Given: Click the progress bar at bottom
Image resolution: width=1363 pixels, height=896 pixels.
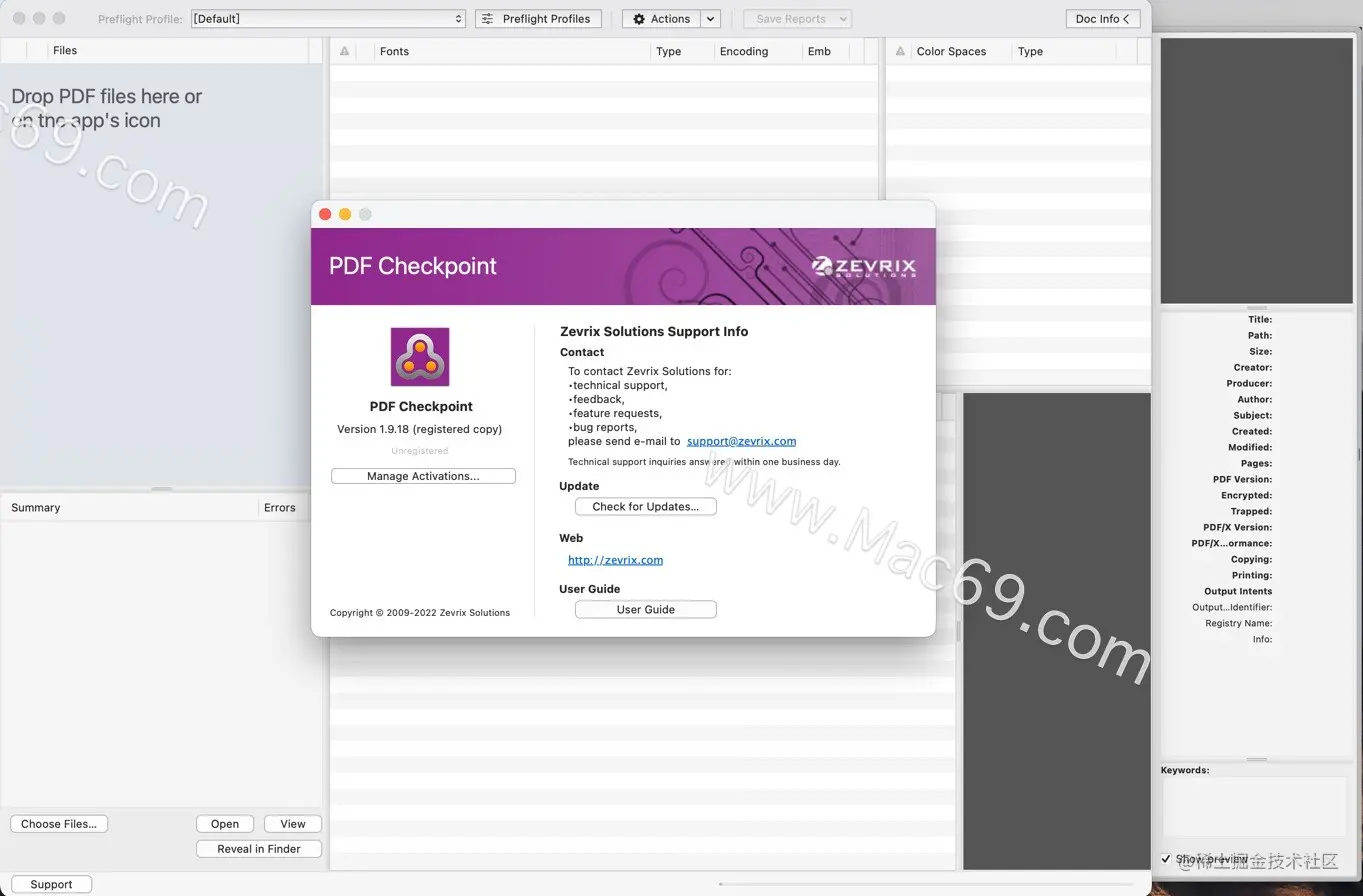Looking at the screenshot, I should pyautogui.click(x=925, y=884).
